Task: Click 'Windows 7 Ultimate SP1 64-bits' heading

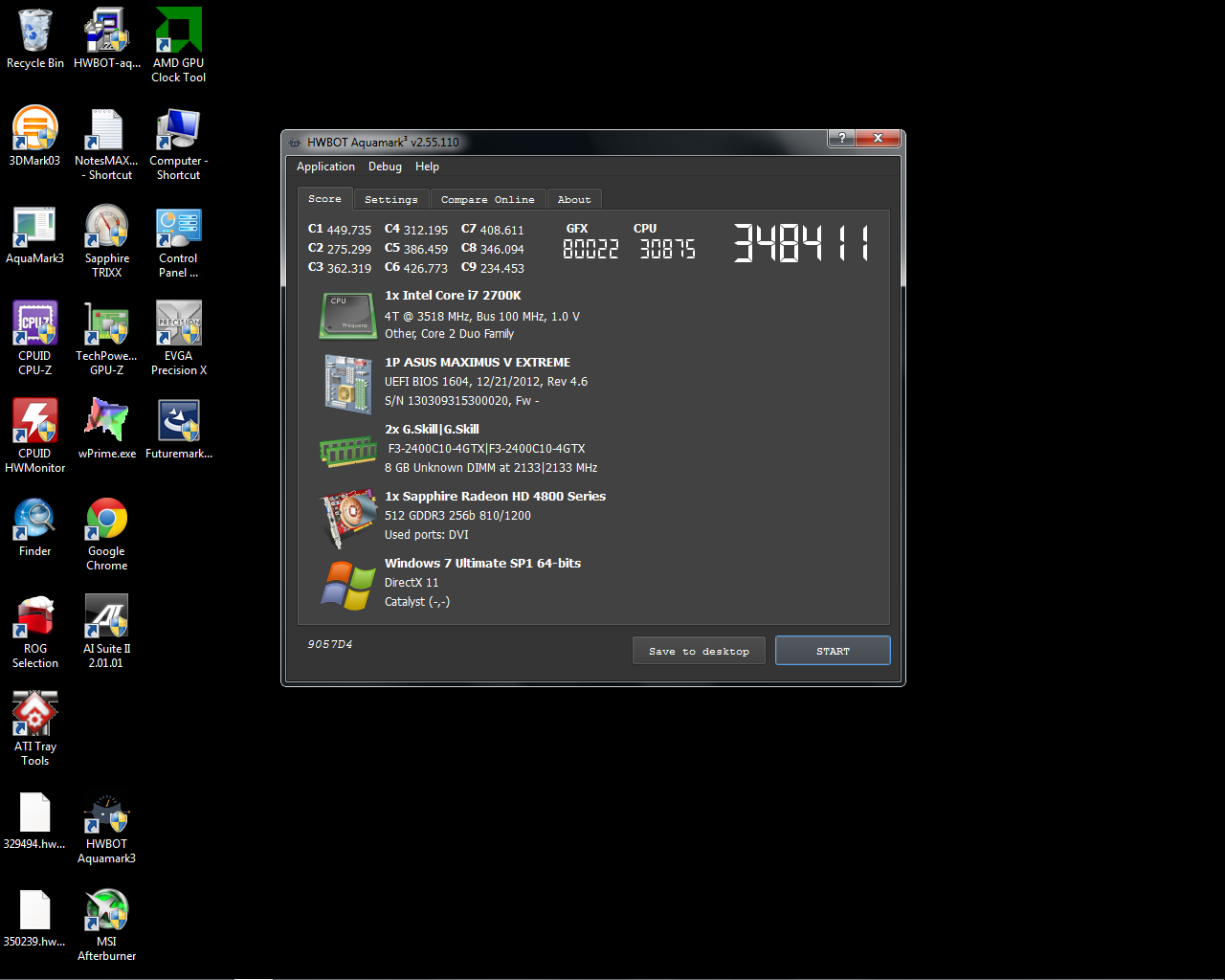Action: pyautogui.click(x=482, y=564)
